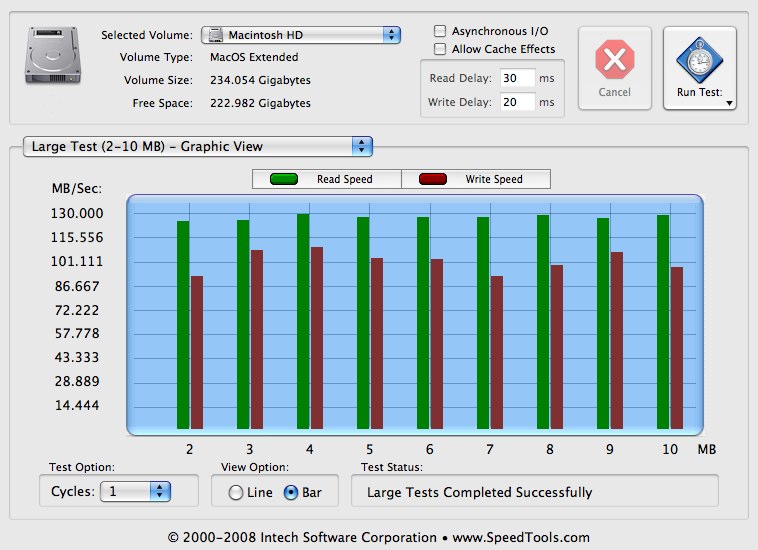758x550 pixels.
Task: Enable Asynchronous I/O checkbox
Action: (x=440, y=31)
